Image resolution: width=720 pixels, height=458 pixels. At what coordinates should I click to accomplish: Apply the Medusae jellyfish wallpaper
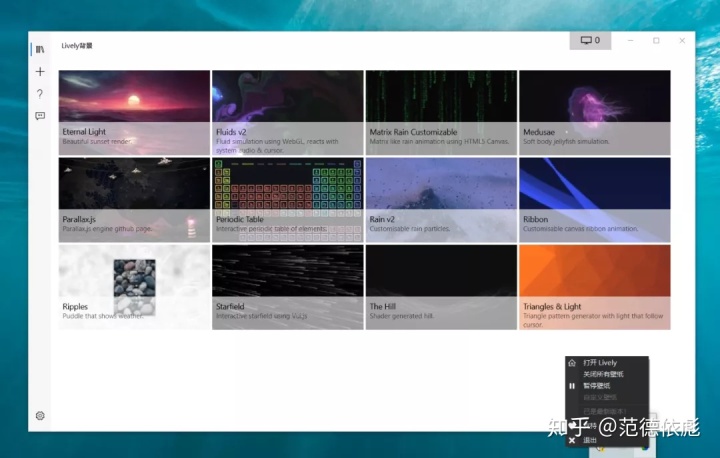click(595, 113)
